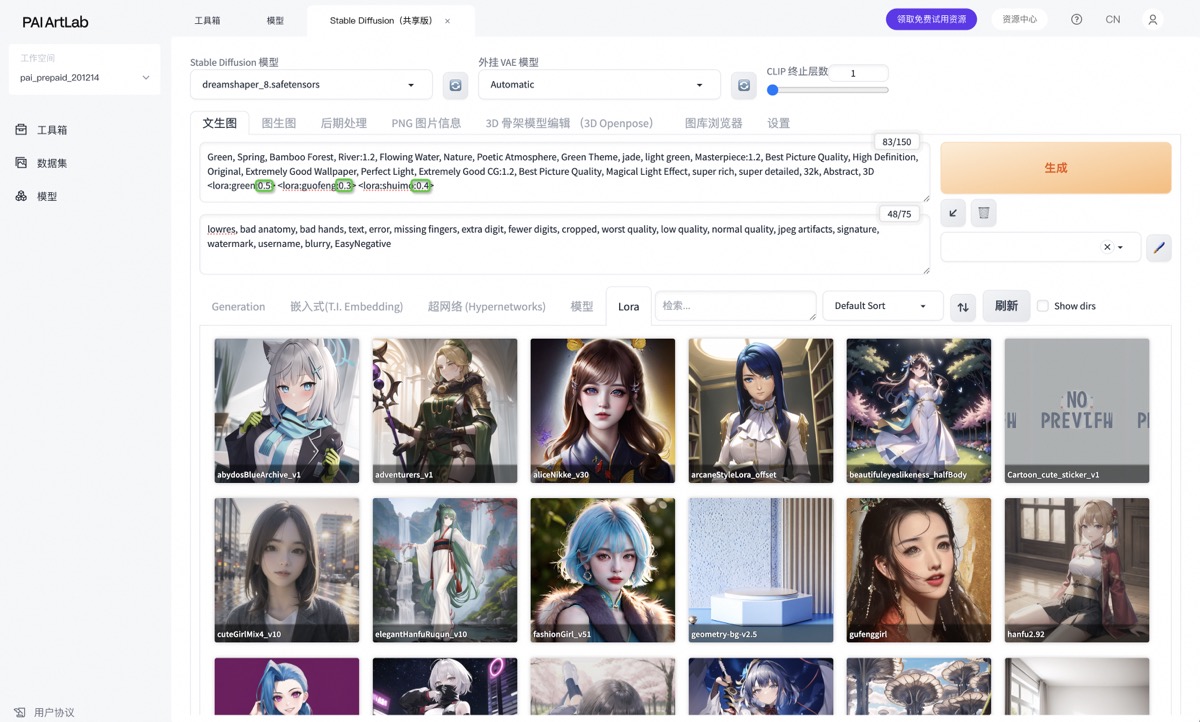Select the arcaneStyleLora_offset card
The image size is (1200, 722).
point(761,411)
